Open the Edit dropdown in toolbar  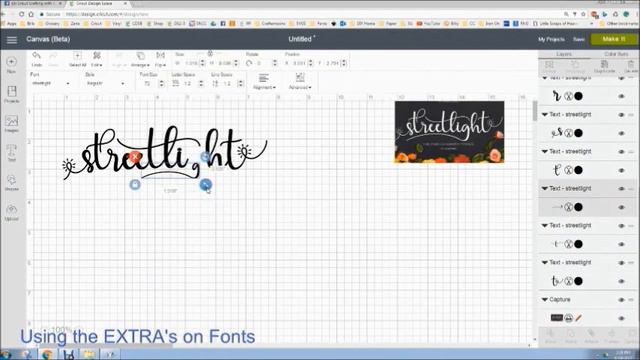[97, 59]
